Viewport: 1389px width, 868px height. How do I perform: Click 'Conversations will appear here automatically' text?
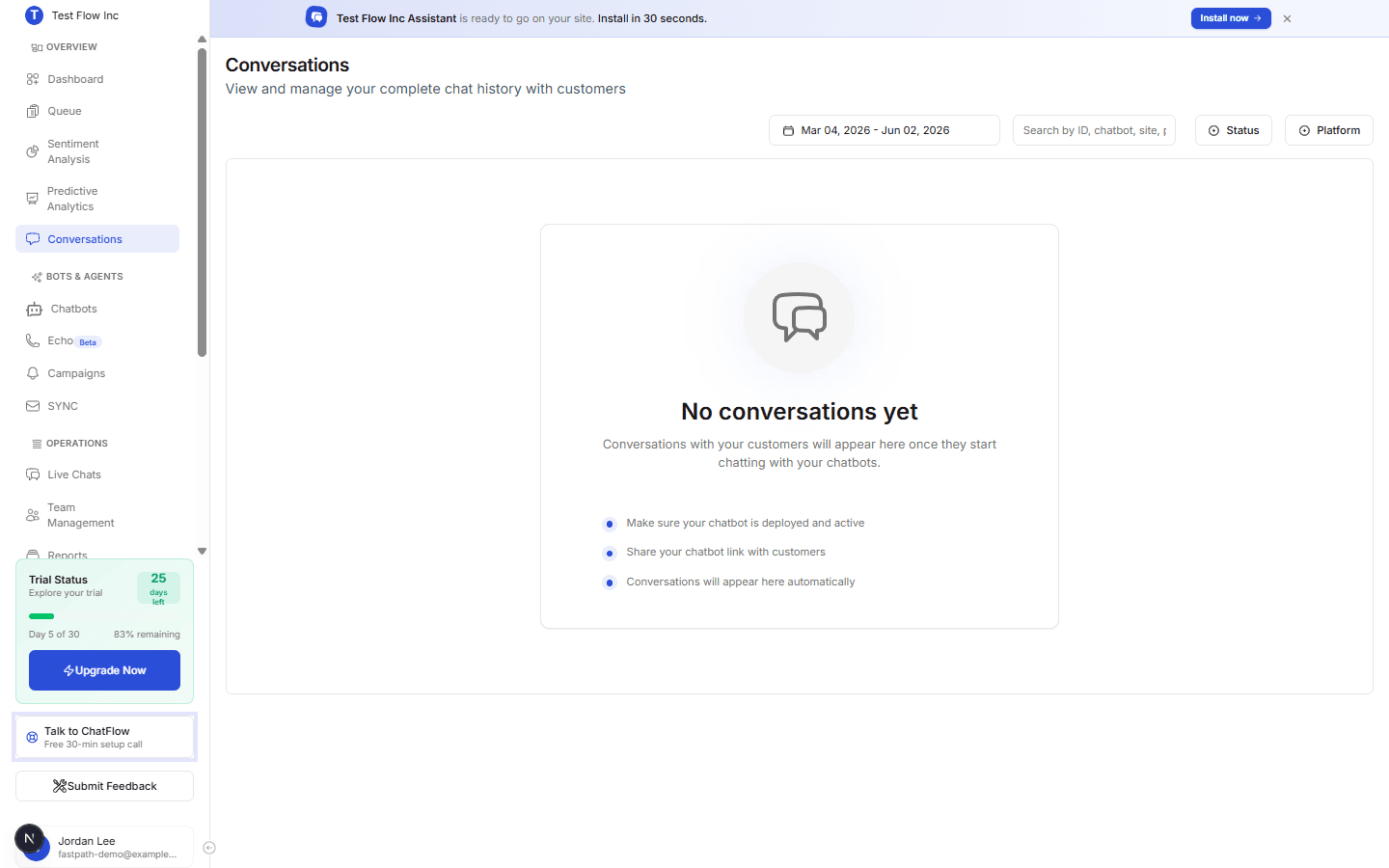pyautogui.click(x=741, y=582)
